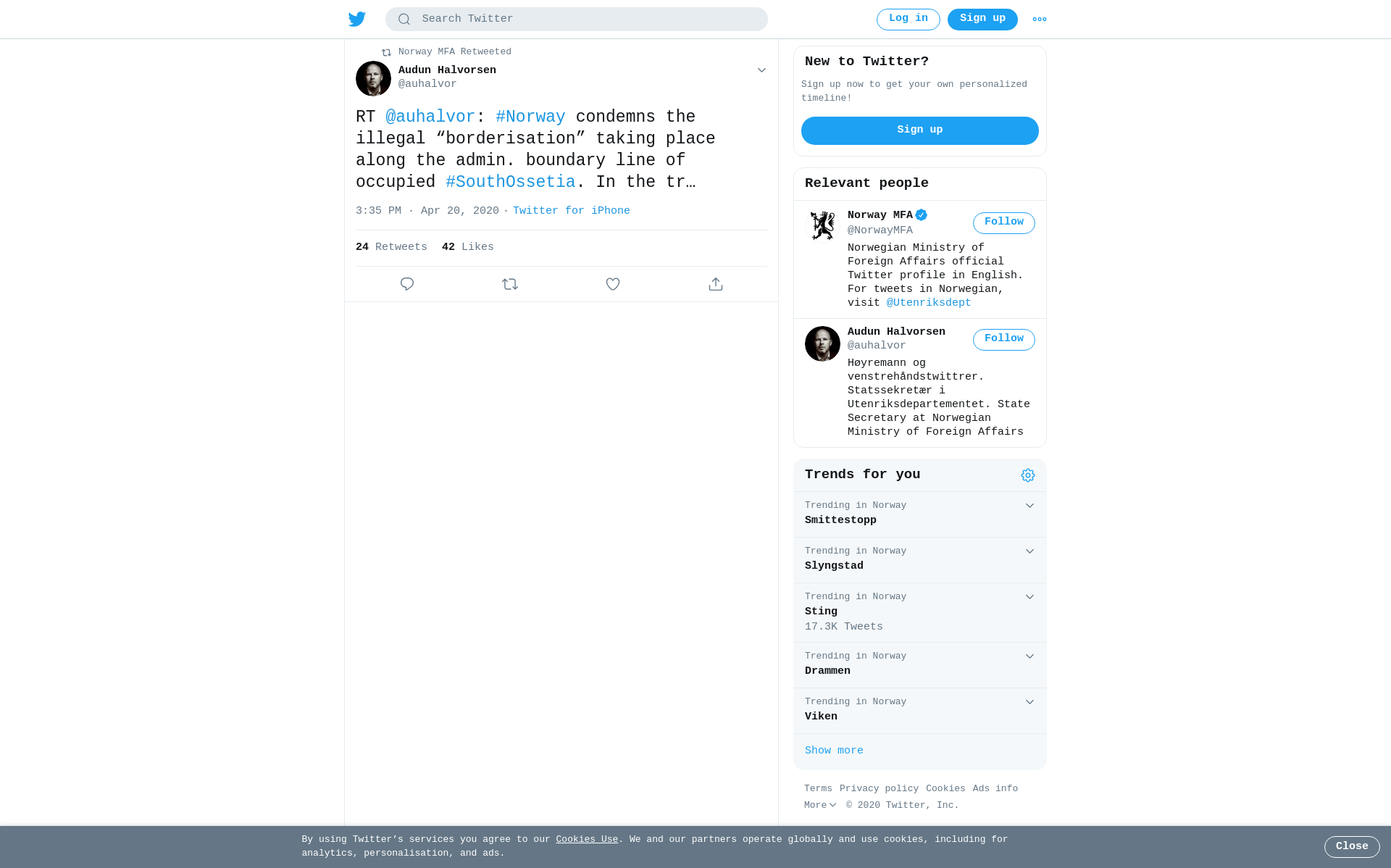1391x868 pixels.
Task: Open the chevron beside the Sting trend
Action: [1029, 597]
